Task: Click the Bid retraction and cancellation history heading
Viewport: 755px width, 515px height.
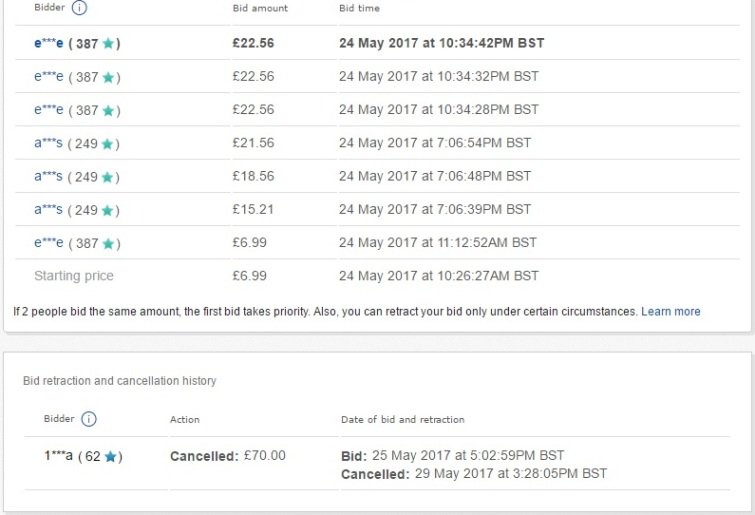Action: click(x=119, y=381)
